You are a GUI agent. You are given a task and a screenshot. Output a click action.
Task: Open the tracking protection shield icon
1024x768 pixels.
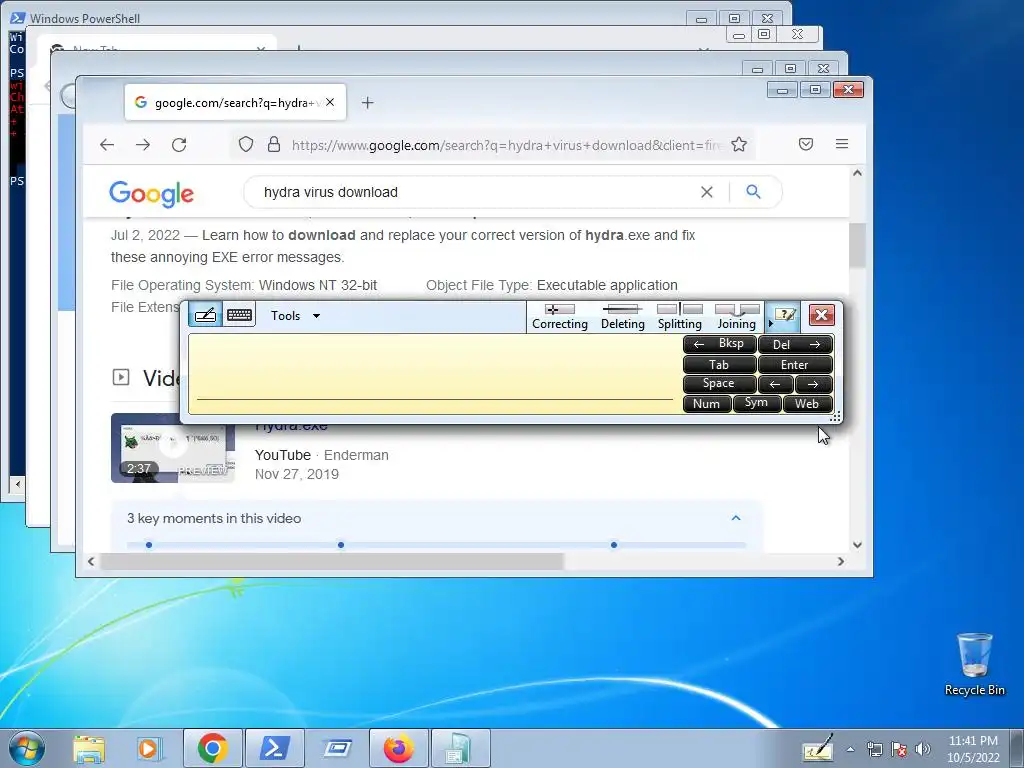point(246,144)
